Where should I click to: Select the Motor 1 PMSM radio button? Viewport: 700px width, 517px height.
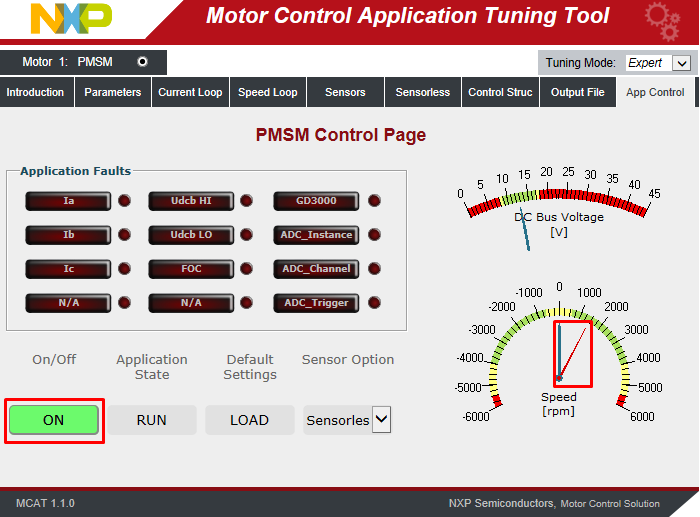142,62
